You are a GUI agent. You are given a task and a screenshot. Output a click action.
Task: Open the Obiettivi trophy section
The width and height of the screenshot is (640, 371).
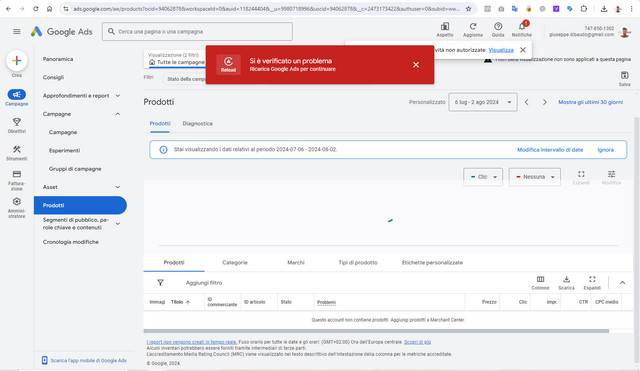pyautogui.click(x=17, y=122)
